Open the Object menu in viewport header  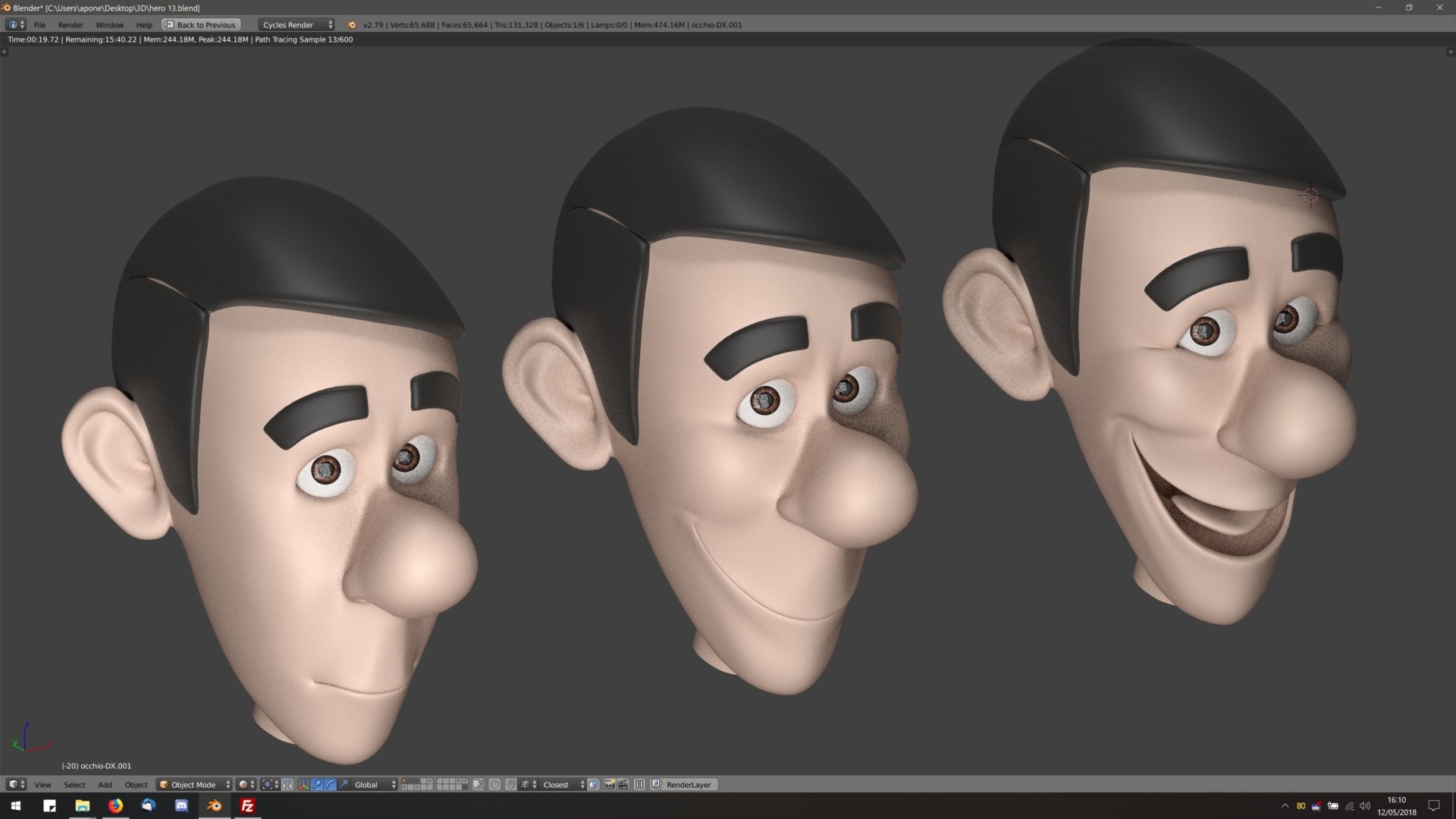click(x=136, y=785)
